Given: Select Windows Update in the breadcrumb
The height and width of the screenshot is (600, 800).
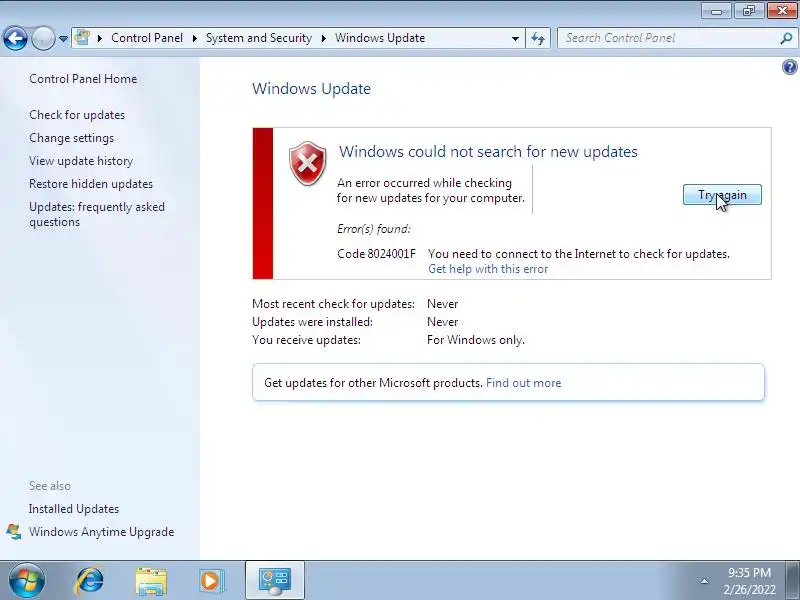Looking at the screenshot, I should (x=380, y=38).
